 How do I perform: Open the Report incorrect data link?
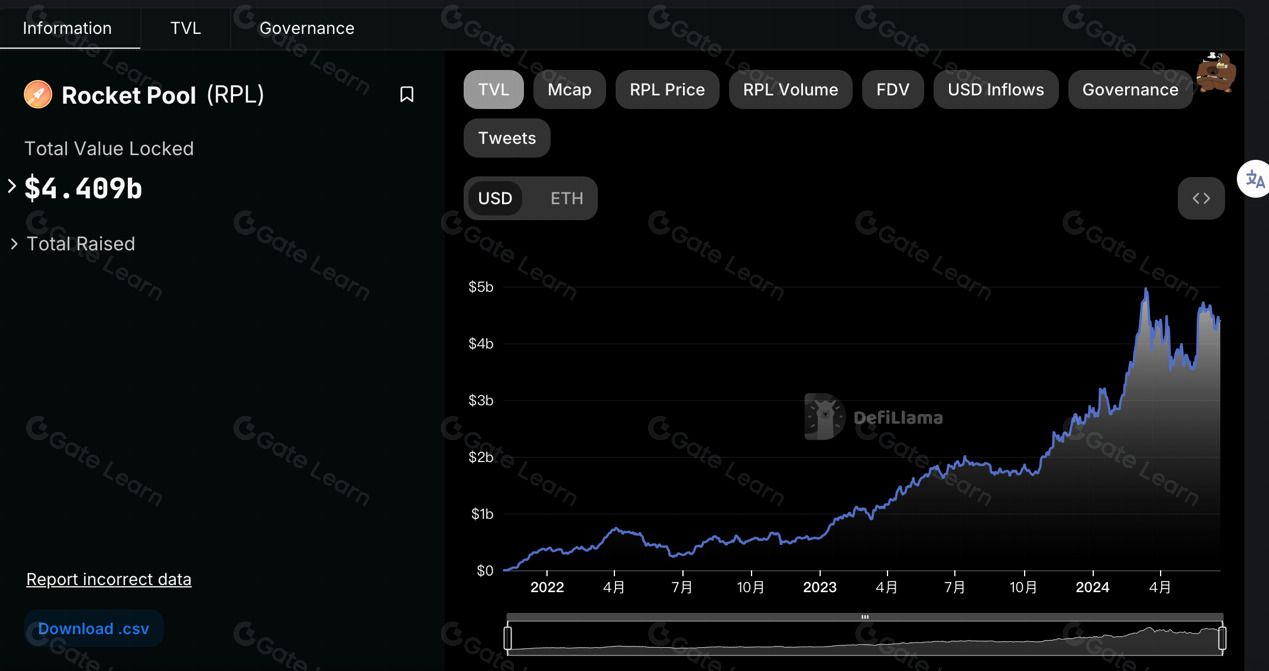tap(109, 579)
